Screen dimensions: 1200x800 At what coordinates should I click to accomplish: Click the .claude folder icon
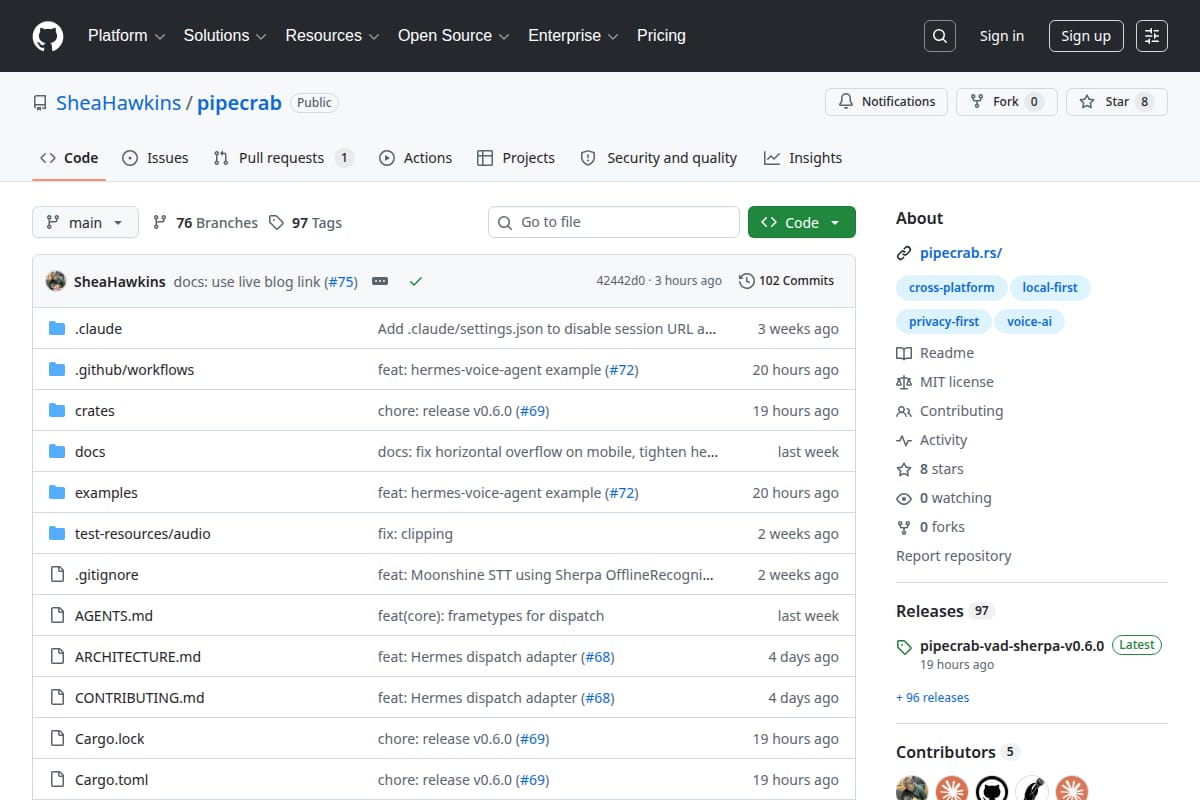coord(57,329)
